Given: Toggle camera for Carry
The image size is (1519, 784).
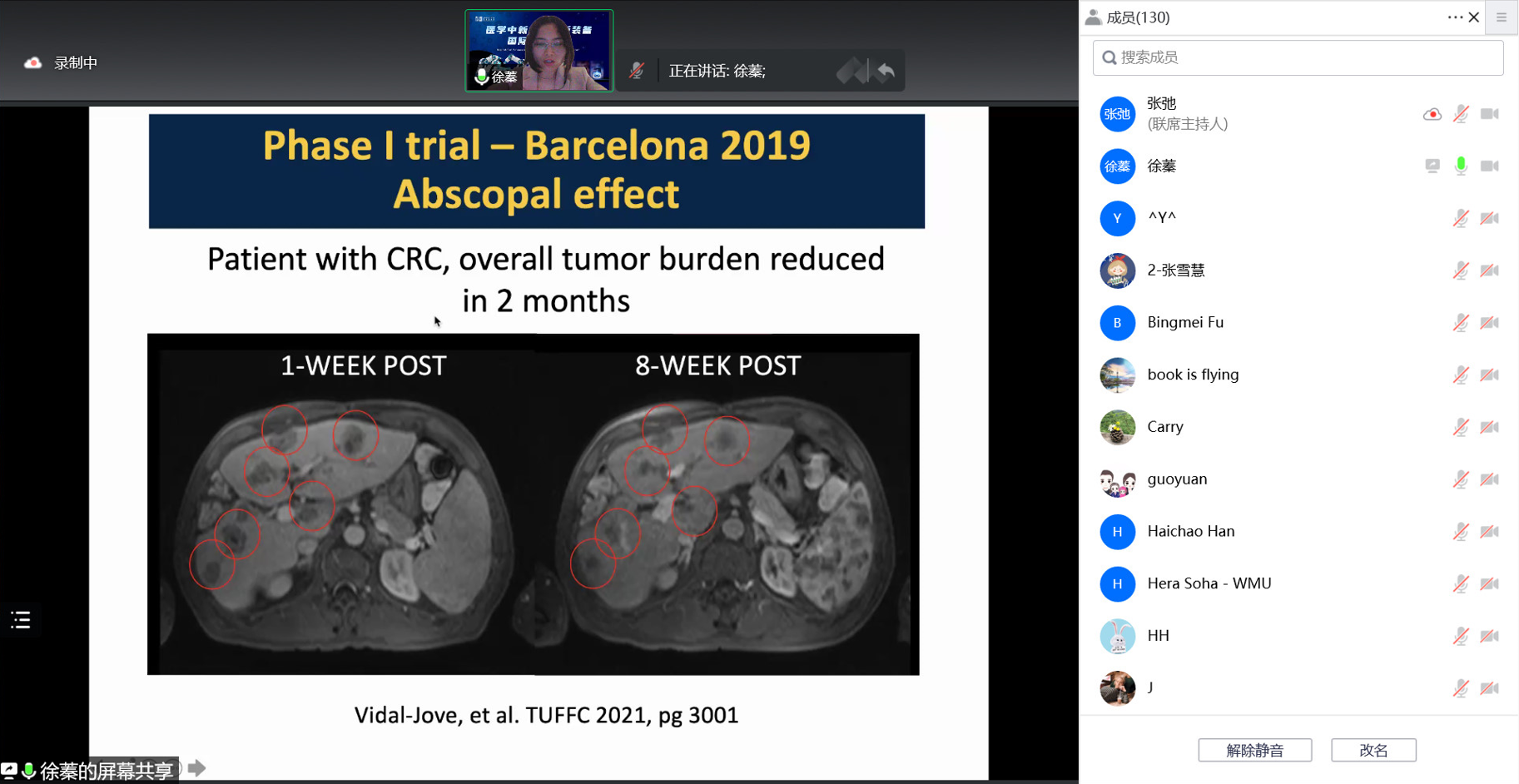Looking at the screenshot, I should [1489, 427].
